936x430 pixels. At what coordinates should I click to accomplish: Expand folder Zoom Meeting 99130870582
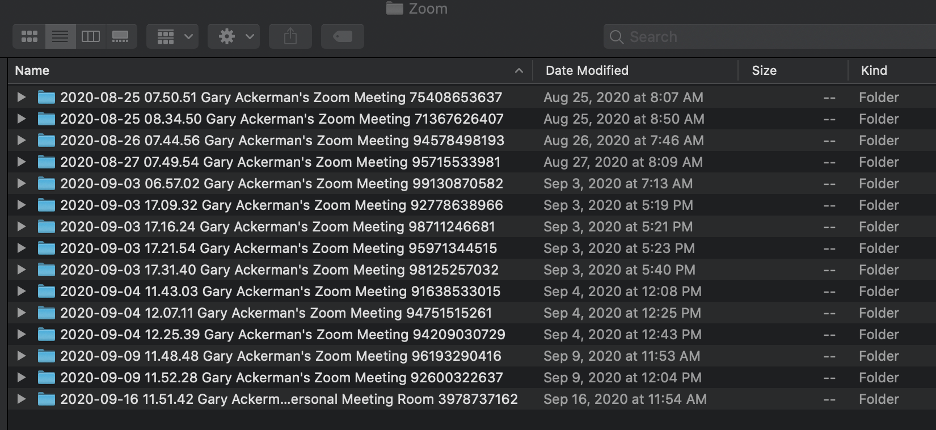(21, 183)
